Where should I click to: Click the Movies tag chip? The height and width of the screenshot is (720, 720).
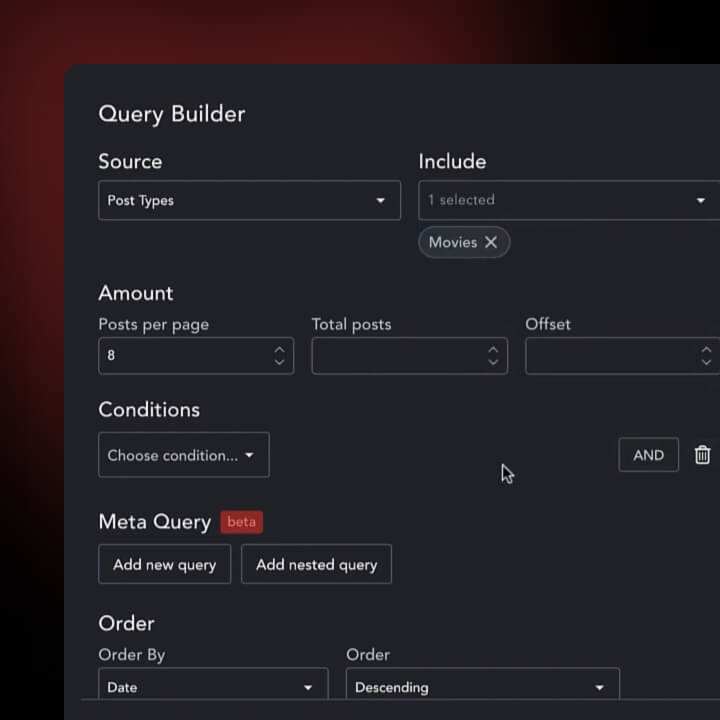click(x=452, y=242)
